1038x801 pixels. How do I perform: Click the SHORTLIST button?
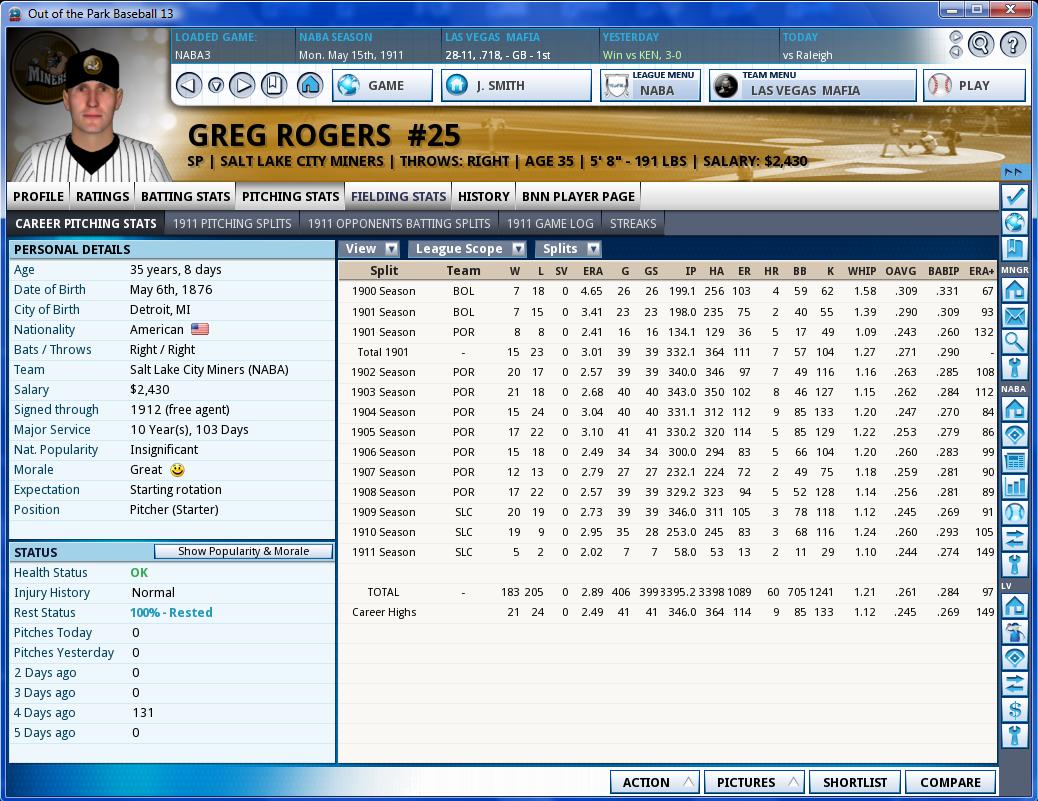click(855, 782)
